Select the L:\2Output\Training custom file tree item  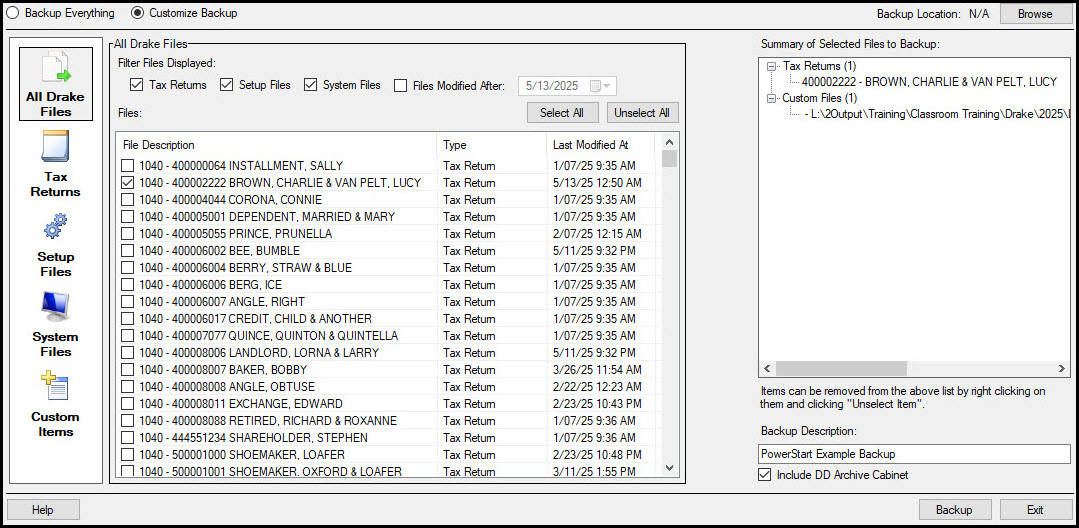pos(936,114)
